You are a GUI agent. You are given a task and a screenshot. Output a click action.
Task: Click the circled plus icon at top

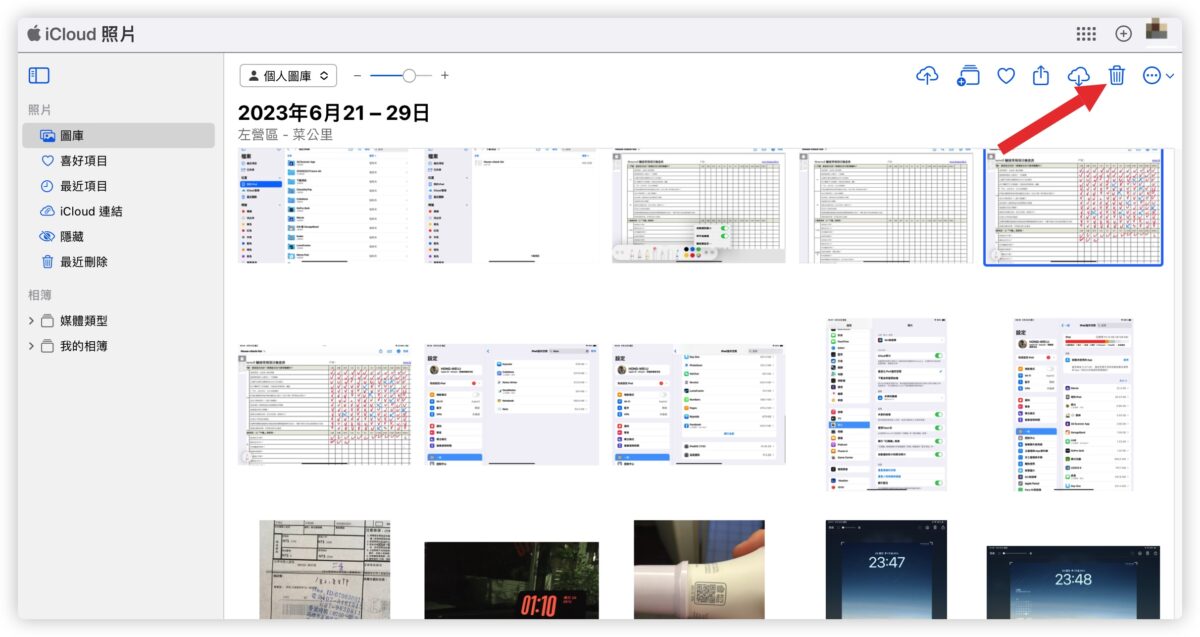pos(1123,34)
